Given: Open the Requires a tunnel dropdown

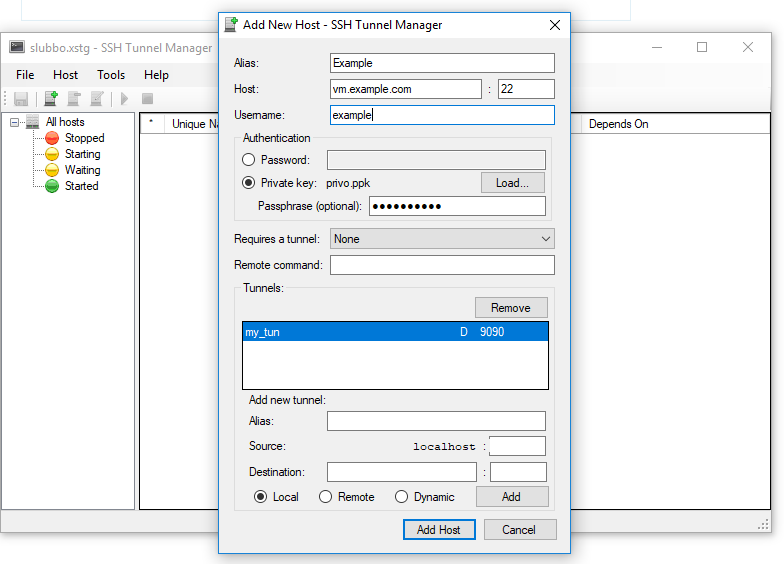Looking at the screenshot, I should pyautogui.click(x=442, y=239).
